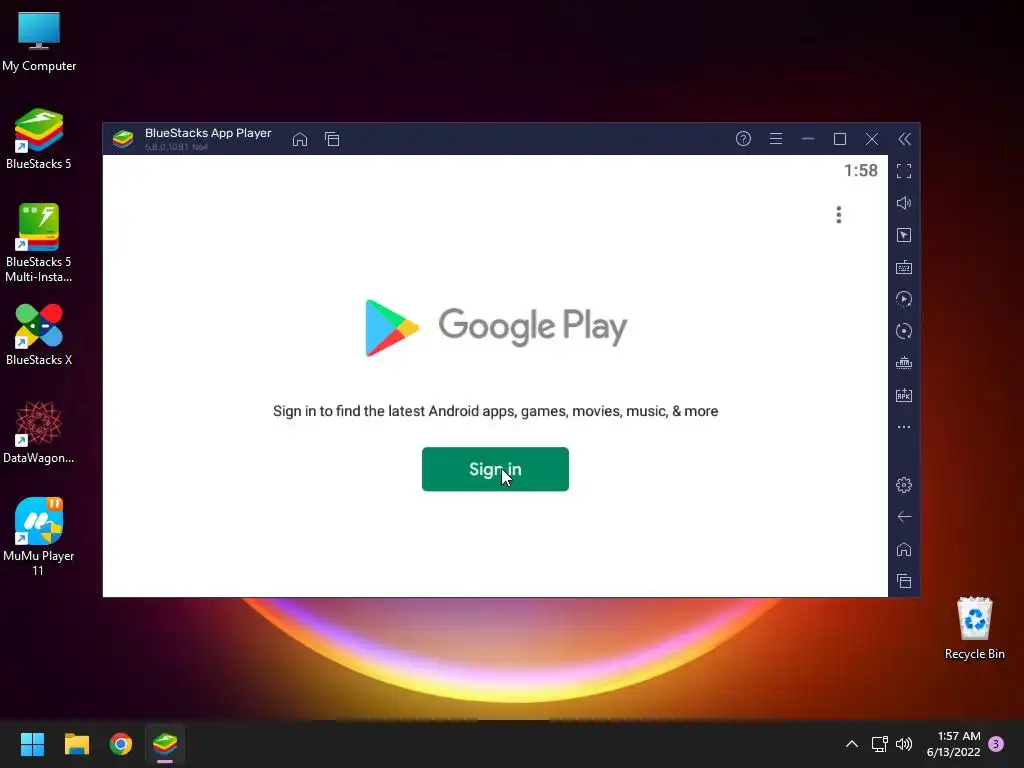Select the My Computer desktop icon
The width and height of the screenshot is (1024, 768).
click(x=39, y=41)
